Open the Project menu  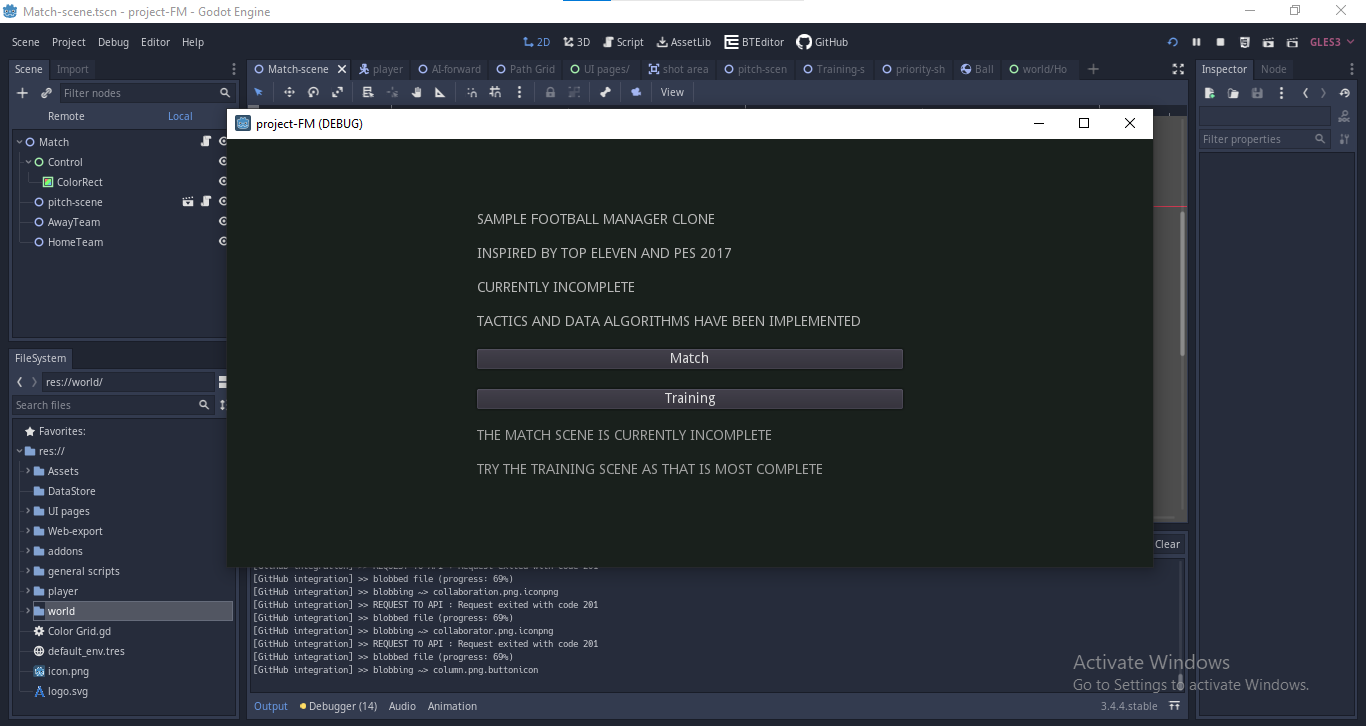click(x=67, y=42)
